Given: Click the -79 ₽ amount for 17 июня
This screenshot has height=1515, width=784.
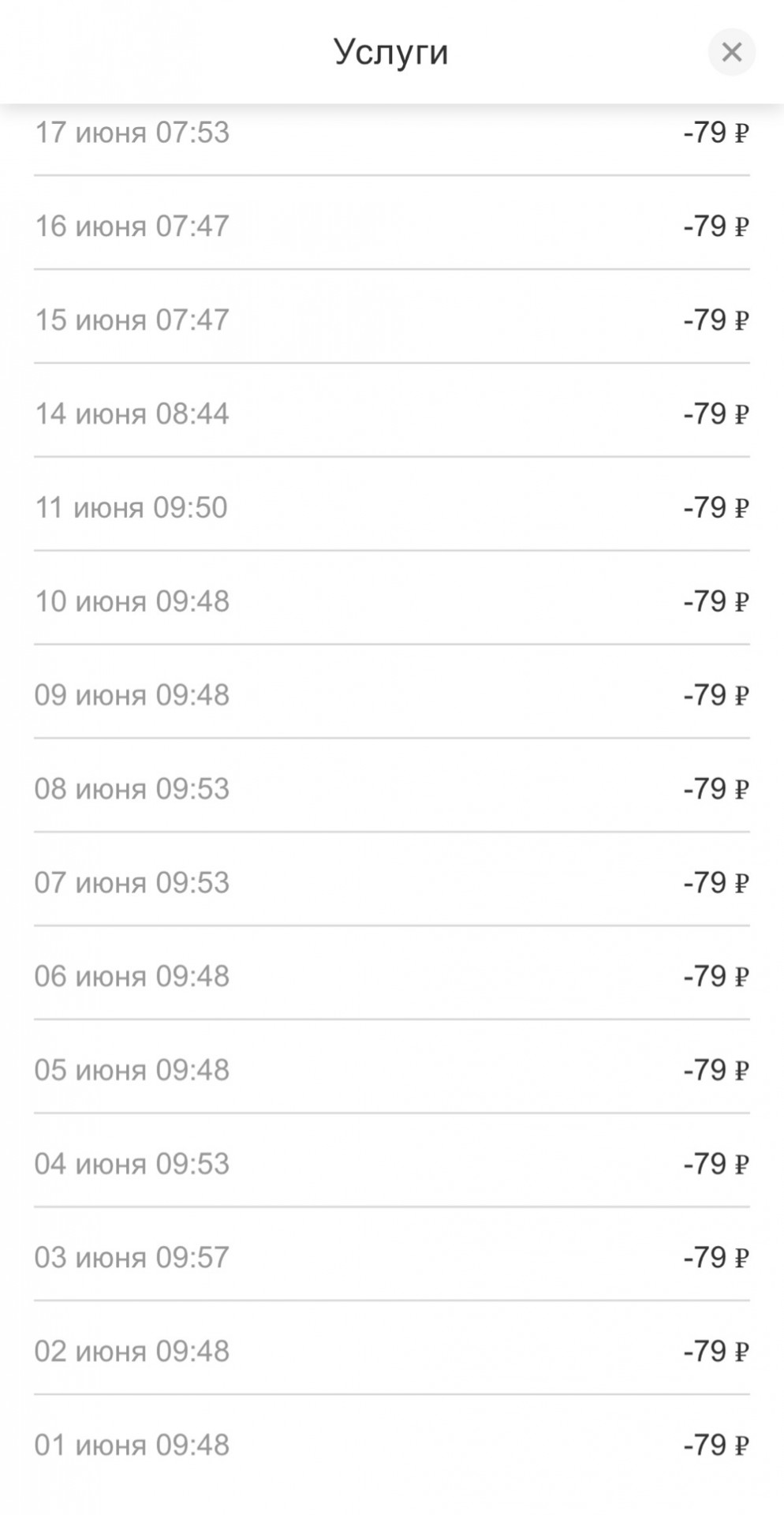Looking at the screenshot, I should point(715,133).
